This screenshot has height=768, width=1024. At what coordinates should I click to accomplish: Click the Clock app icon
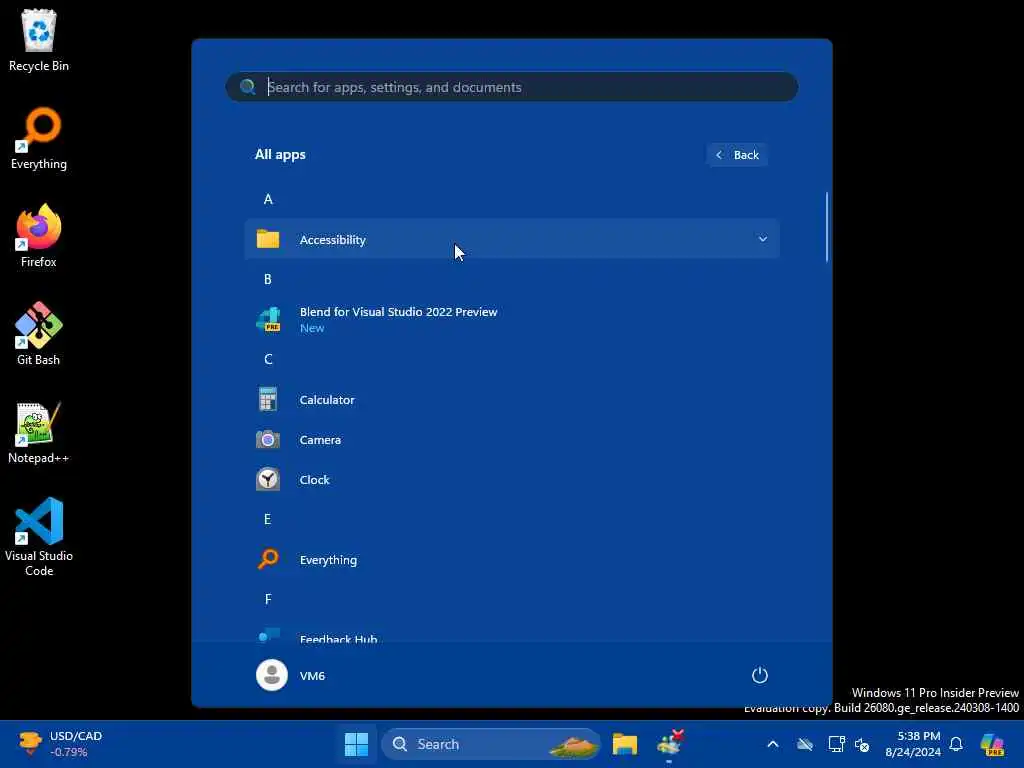[x=268, y=479]
